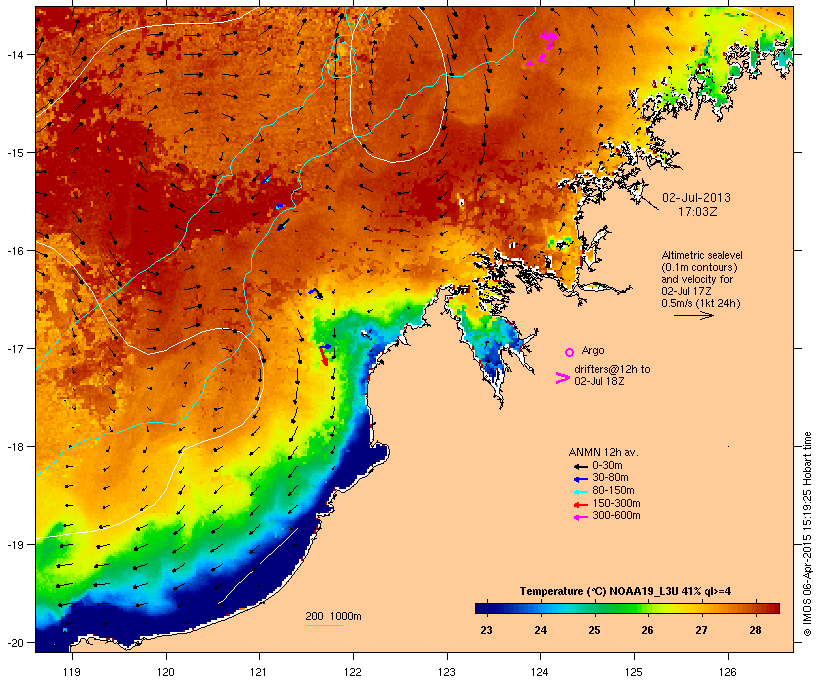Screen dimensions: 820x680
Task: Click the Temperature NOAA19_L3U title
Action: coord(625,591)
